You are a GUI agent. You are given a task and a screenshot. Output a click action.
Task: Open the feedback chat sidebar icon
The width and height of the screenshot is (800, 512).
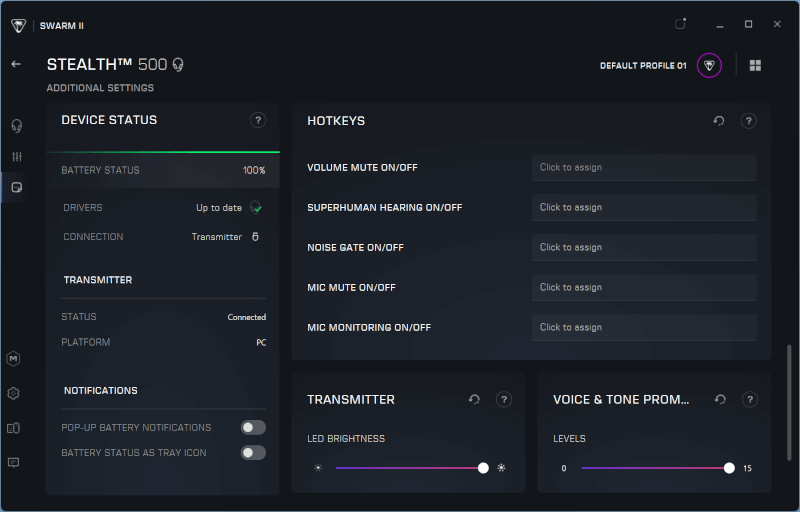pos(14,463)
